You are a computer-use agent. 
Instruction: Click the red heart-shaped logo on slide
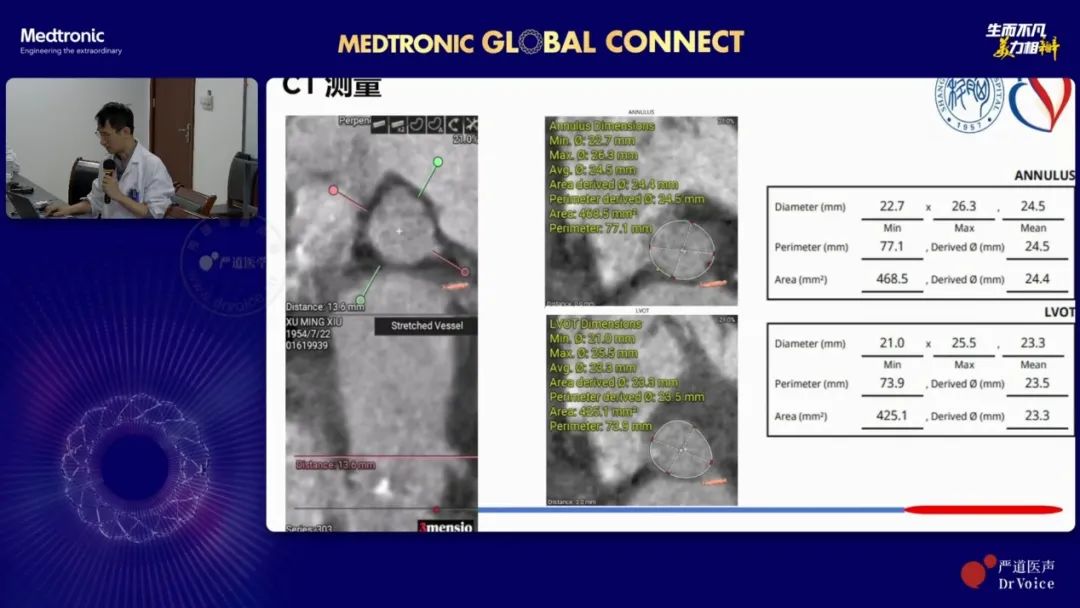pos(1041,104)
